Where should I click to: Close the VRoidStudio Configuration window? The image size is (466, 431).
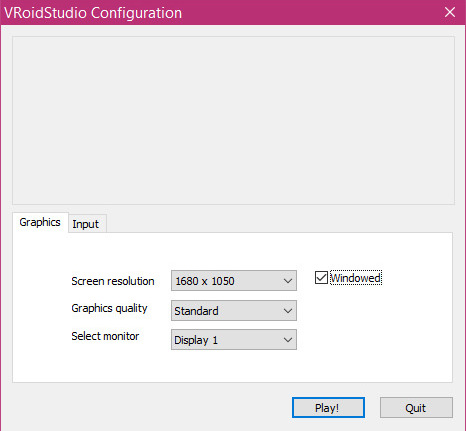click(450, 12)
